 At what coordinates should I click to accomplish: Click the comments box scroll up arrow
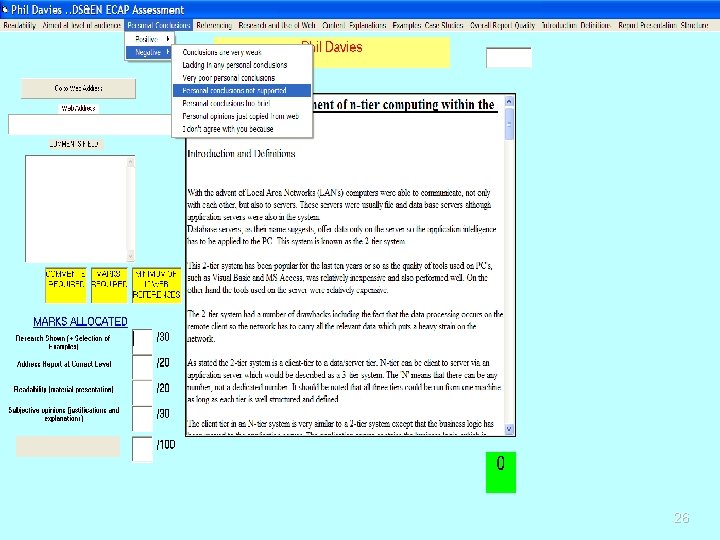(130, 162)
